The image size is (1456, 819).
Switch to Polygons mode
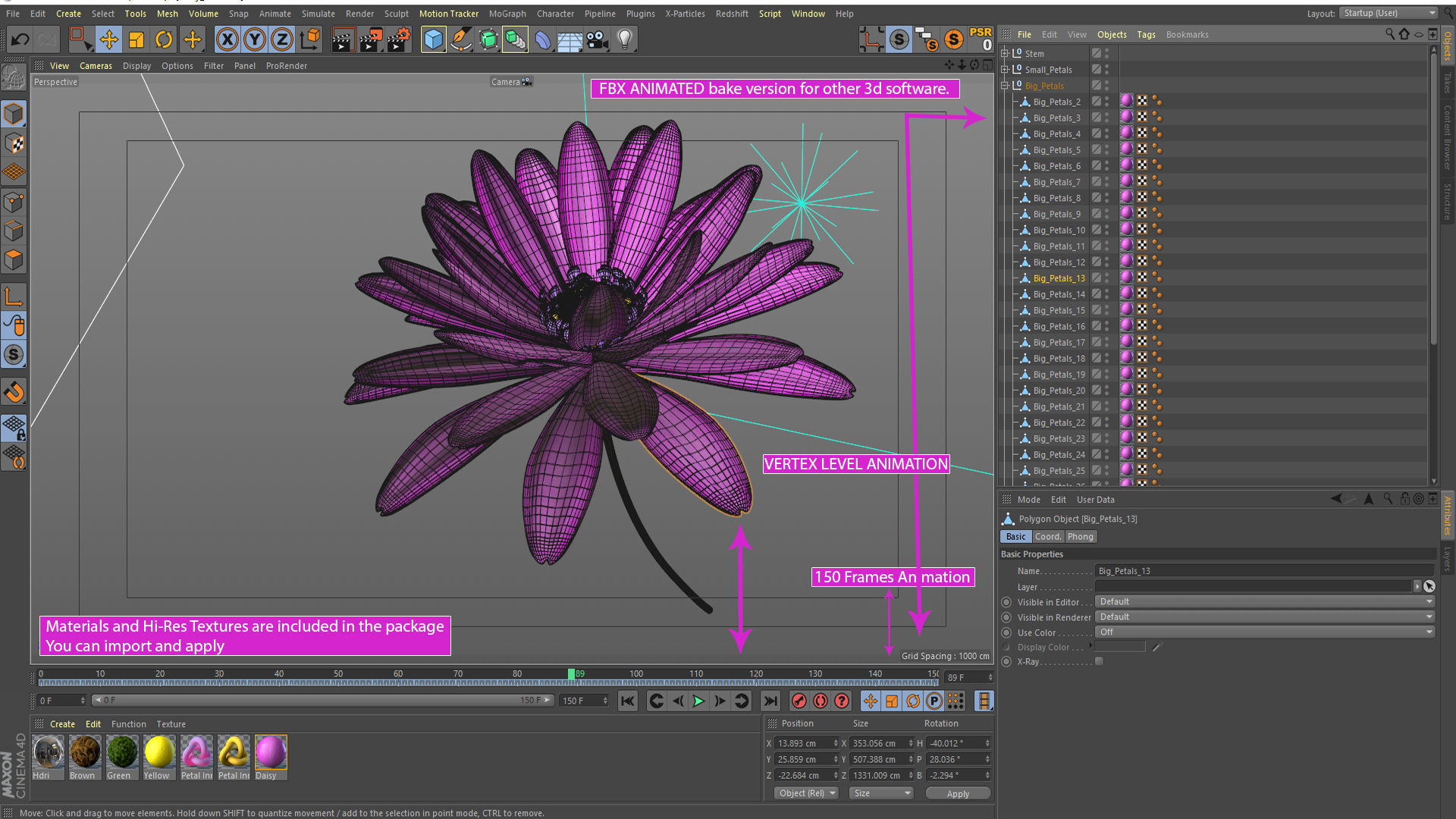coord(14,259)
